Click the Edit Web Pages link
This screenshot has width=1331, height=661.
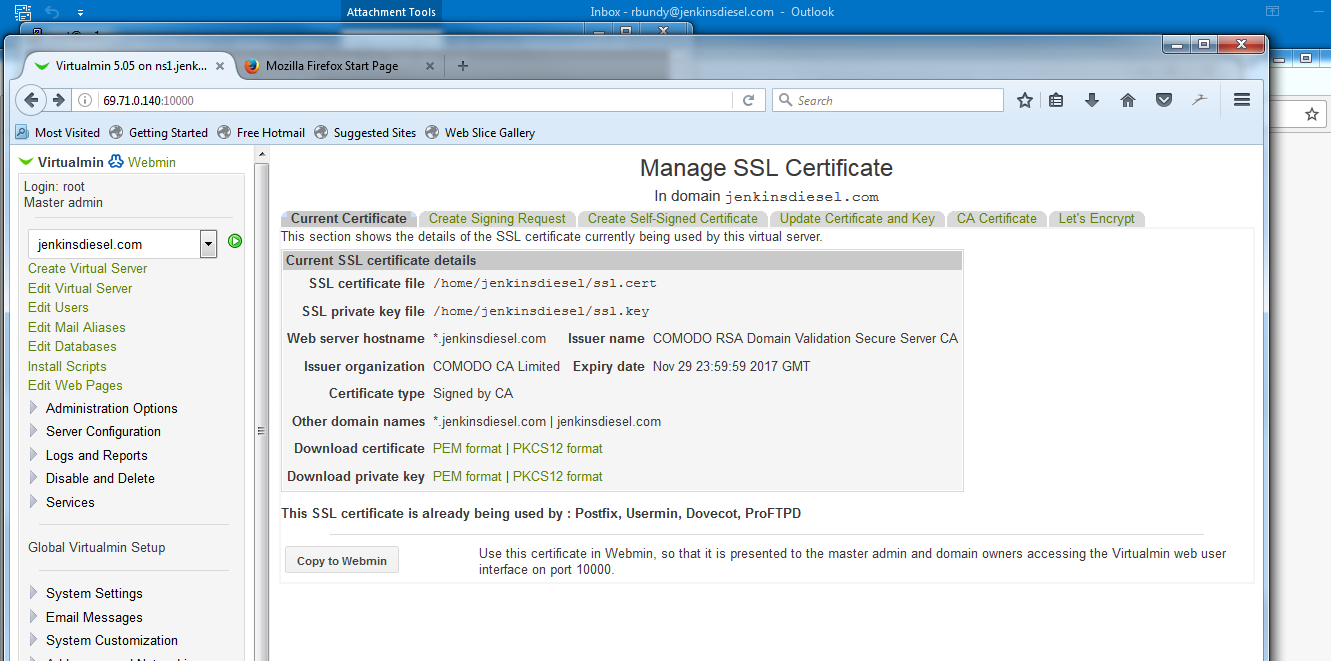75,385
